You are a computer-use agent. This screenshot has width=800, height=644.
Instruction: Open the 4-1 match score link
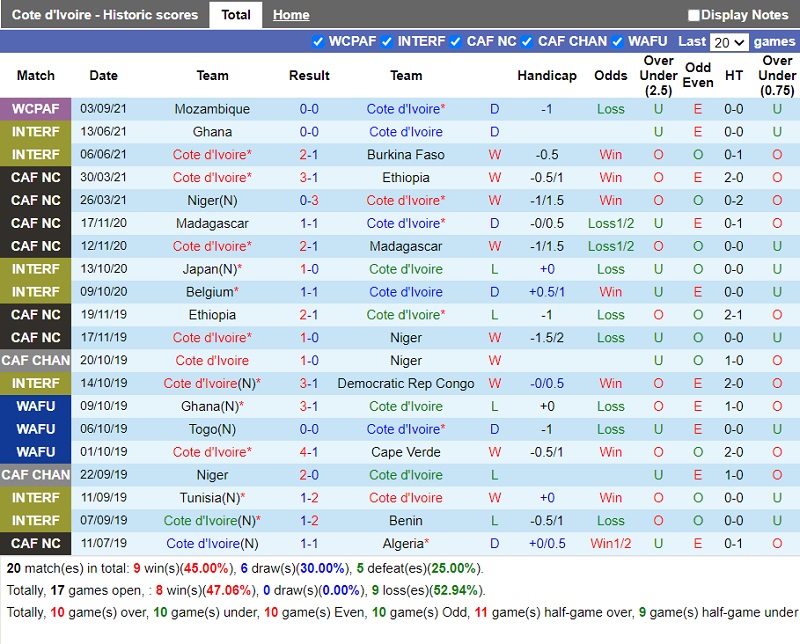coord(309,452)
